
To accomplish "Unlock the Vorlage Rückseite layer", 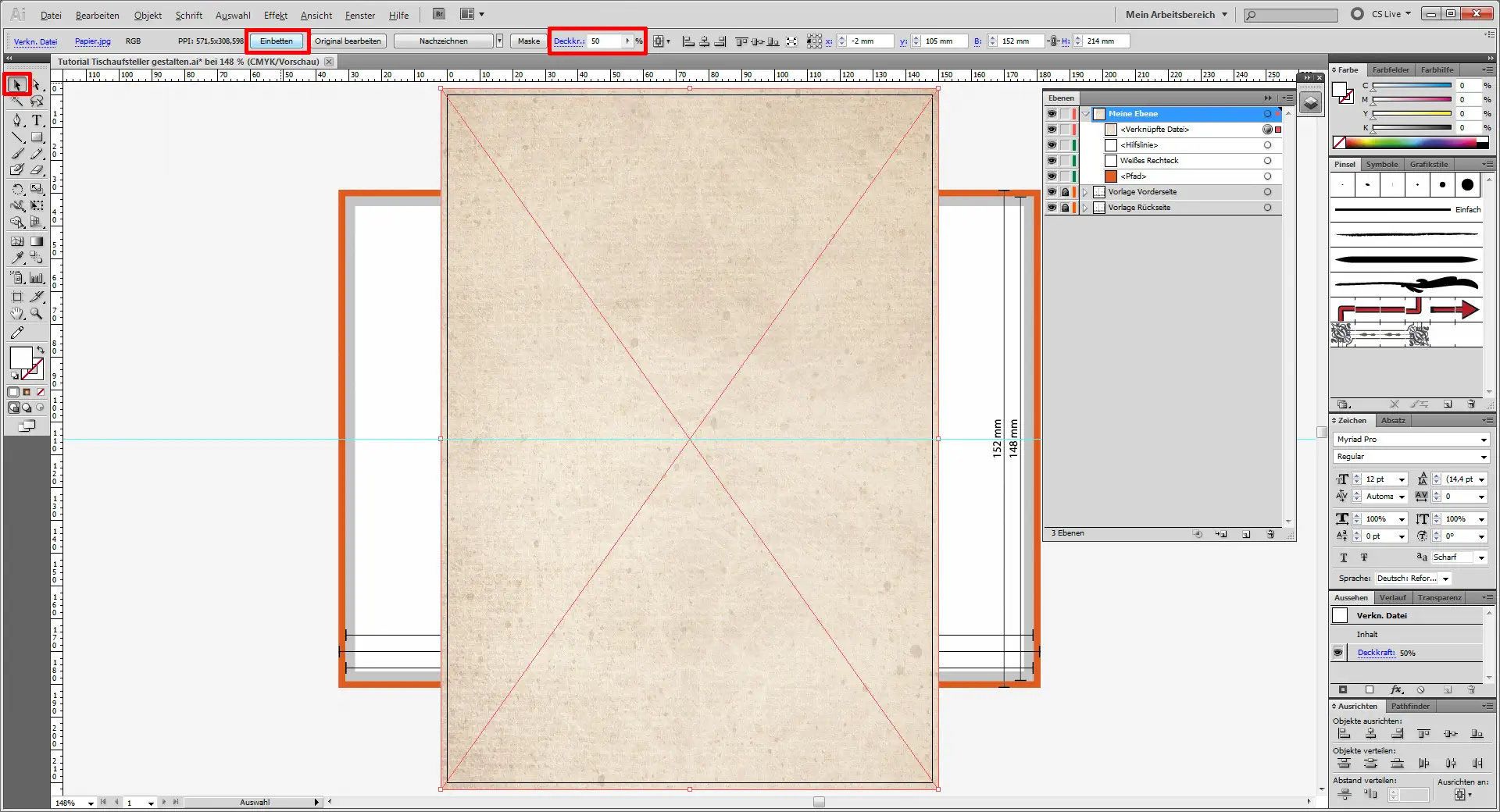I will pos(1065,208).
